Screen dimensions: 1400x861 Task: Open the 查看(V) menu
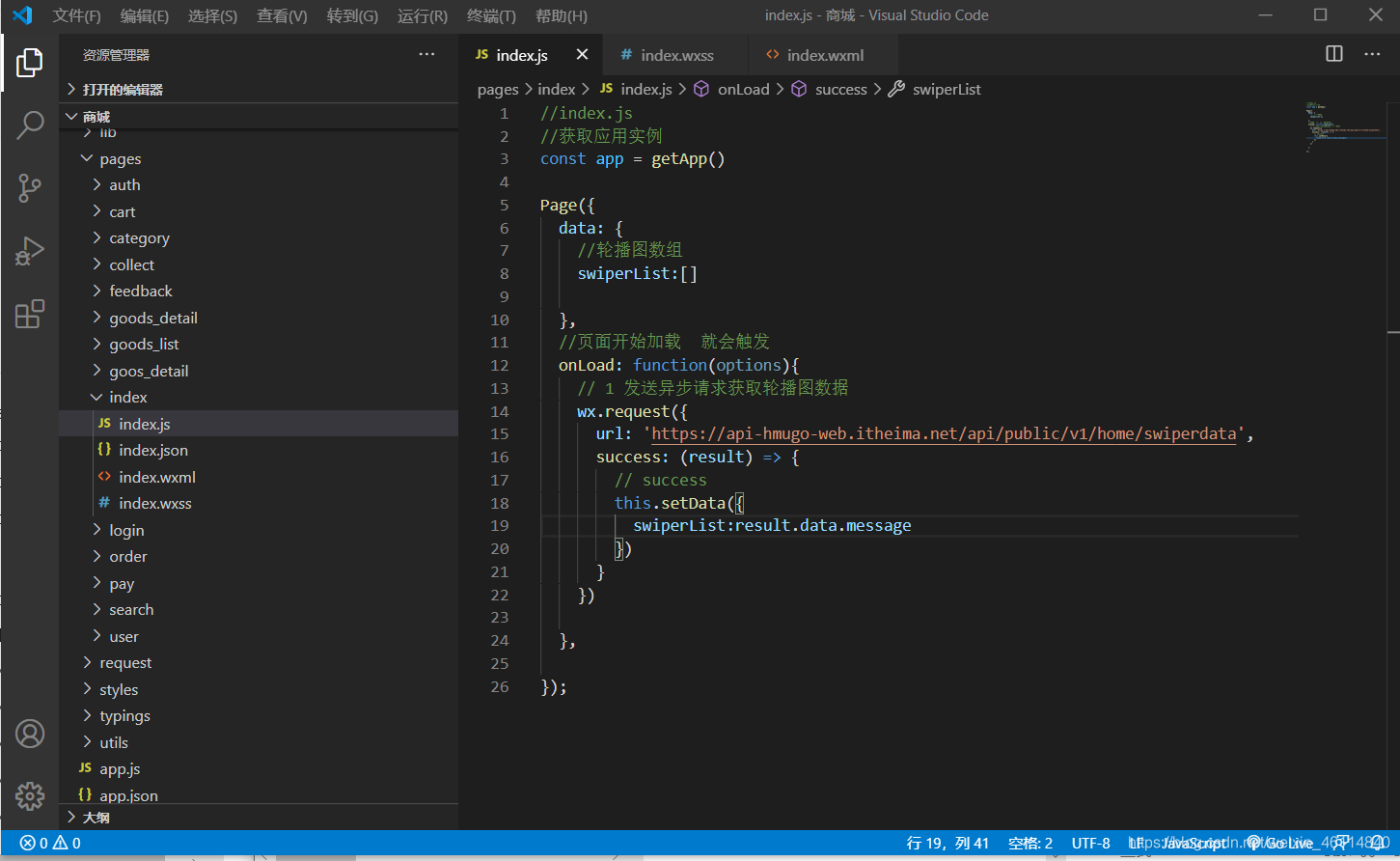click(x=282, y=15)
